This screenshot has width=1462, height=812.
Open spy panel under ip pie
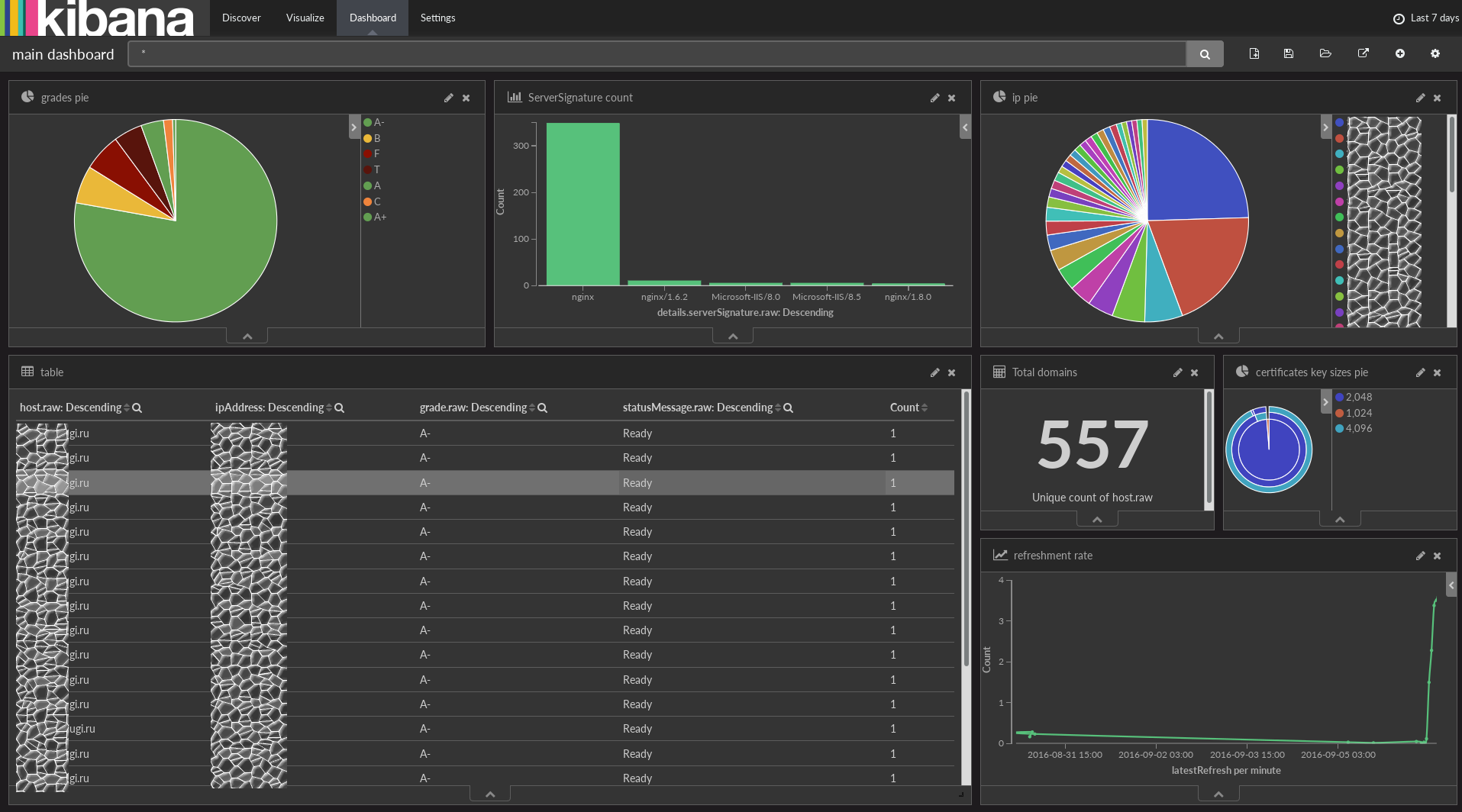[x=1218, y=337]
